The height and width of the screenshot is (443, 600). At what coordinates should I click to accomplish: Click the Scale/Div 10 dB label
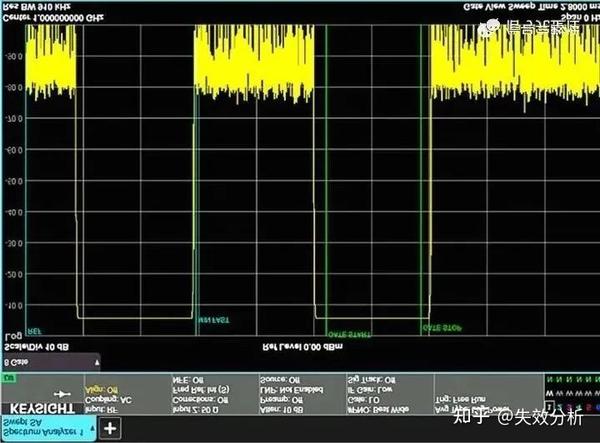(36, 347)
